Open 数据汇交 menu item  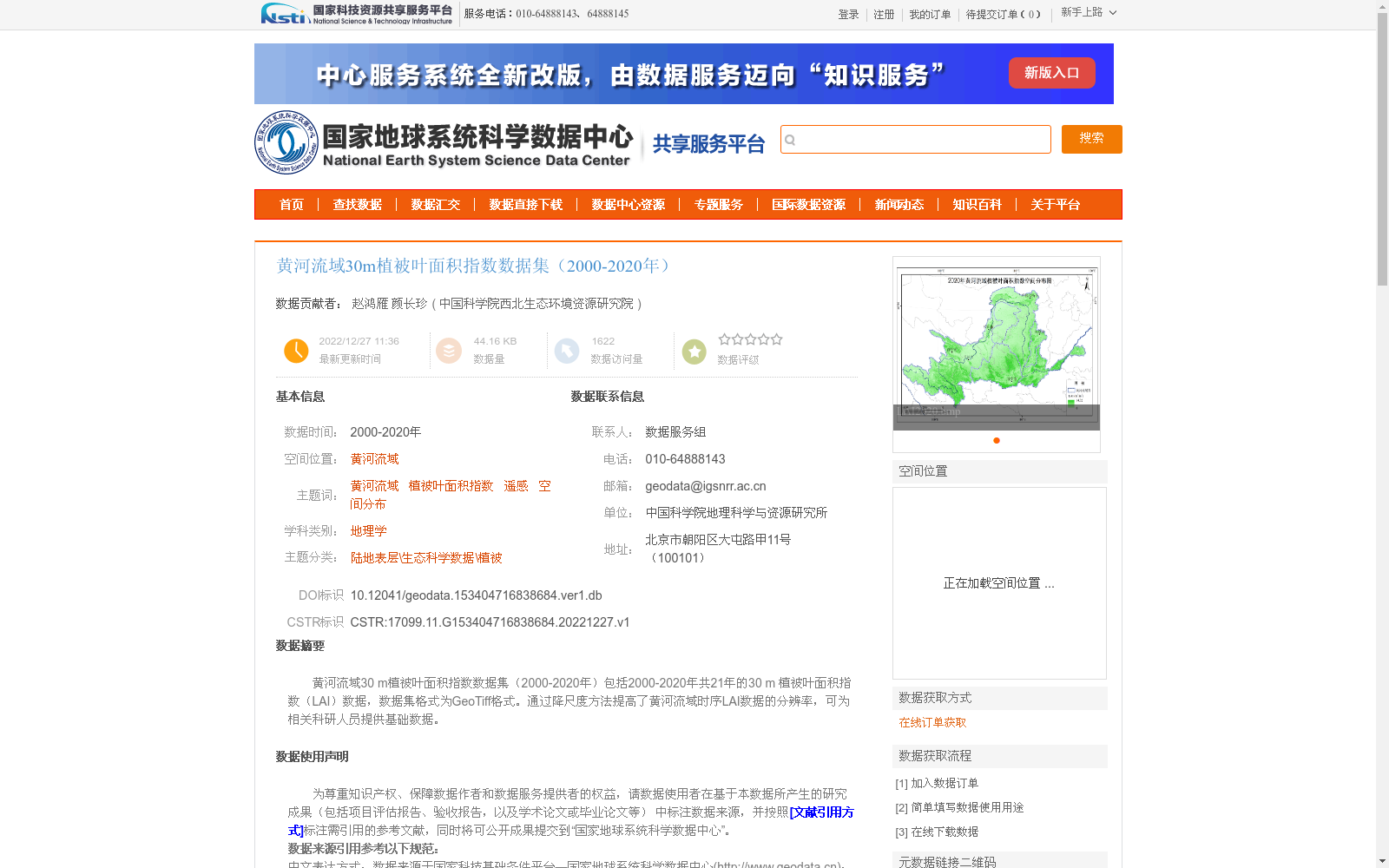(436, 205)
